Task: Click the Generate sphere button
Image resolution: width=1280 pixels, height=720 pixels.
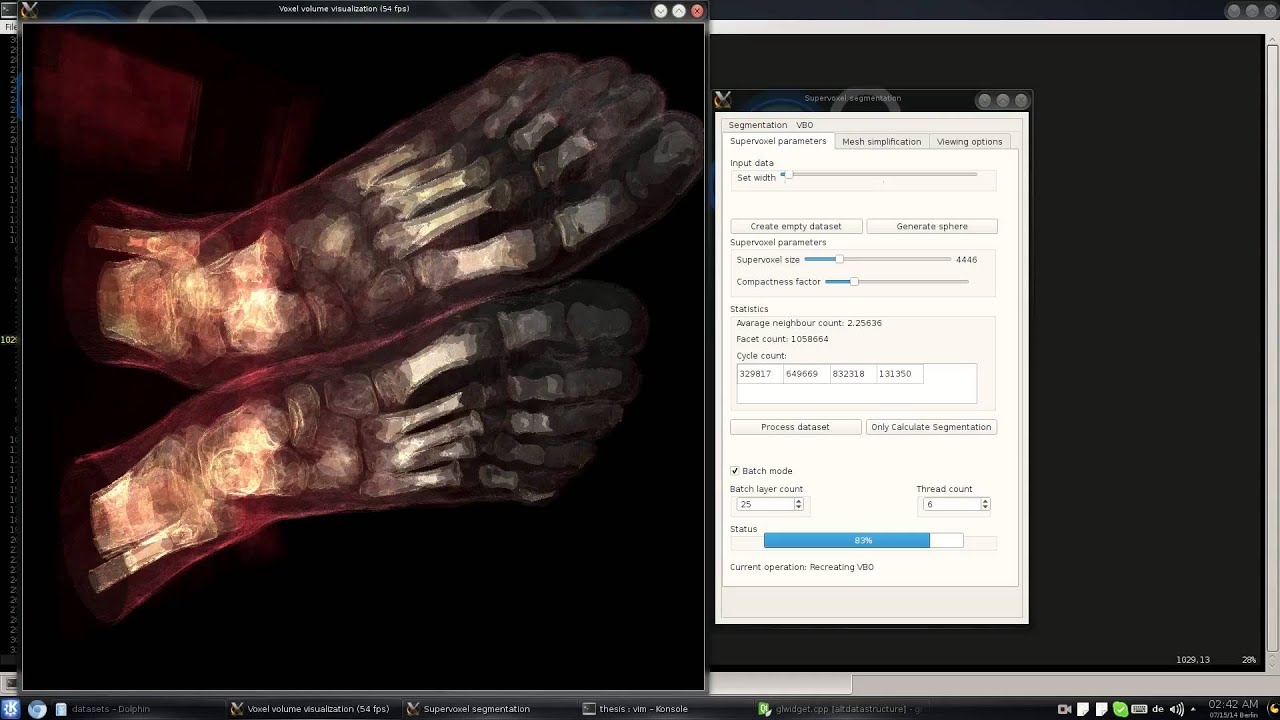Action: point(932,226)
